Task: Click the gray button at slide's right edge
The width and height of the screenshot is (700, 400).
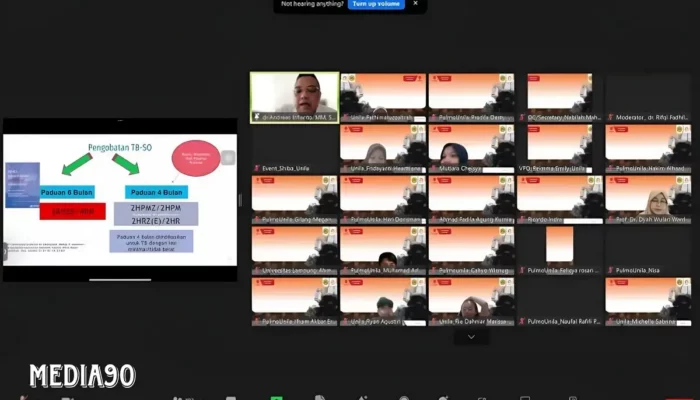Action: coord(229,158)
